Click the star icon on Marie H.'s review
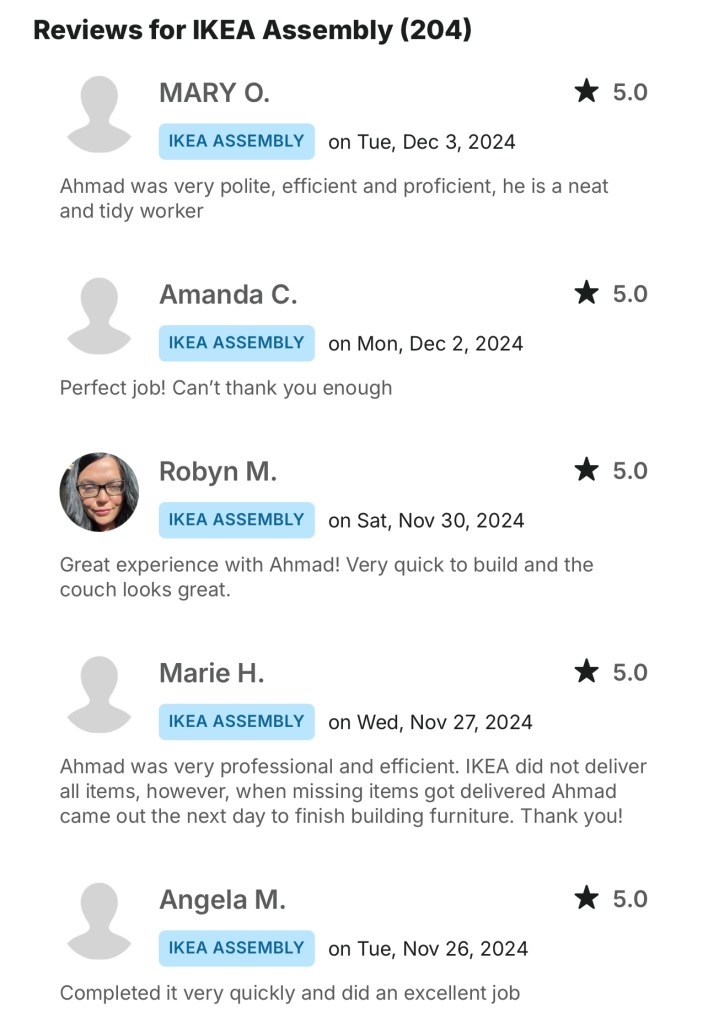This screenshot has height=1024, width=708. pos(586,672)
